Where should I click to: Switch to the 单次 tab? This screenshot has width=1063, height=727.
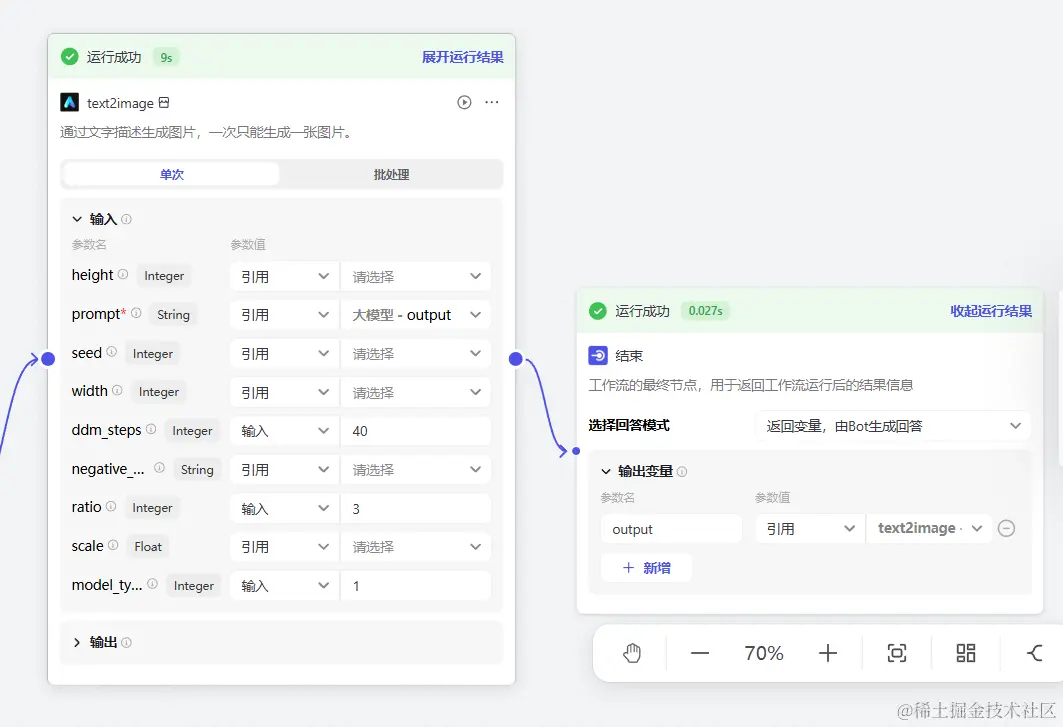[x=172, y=174]
